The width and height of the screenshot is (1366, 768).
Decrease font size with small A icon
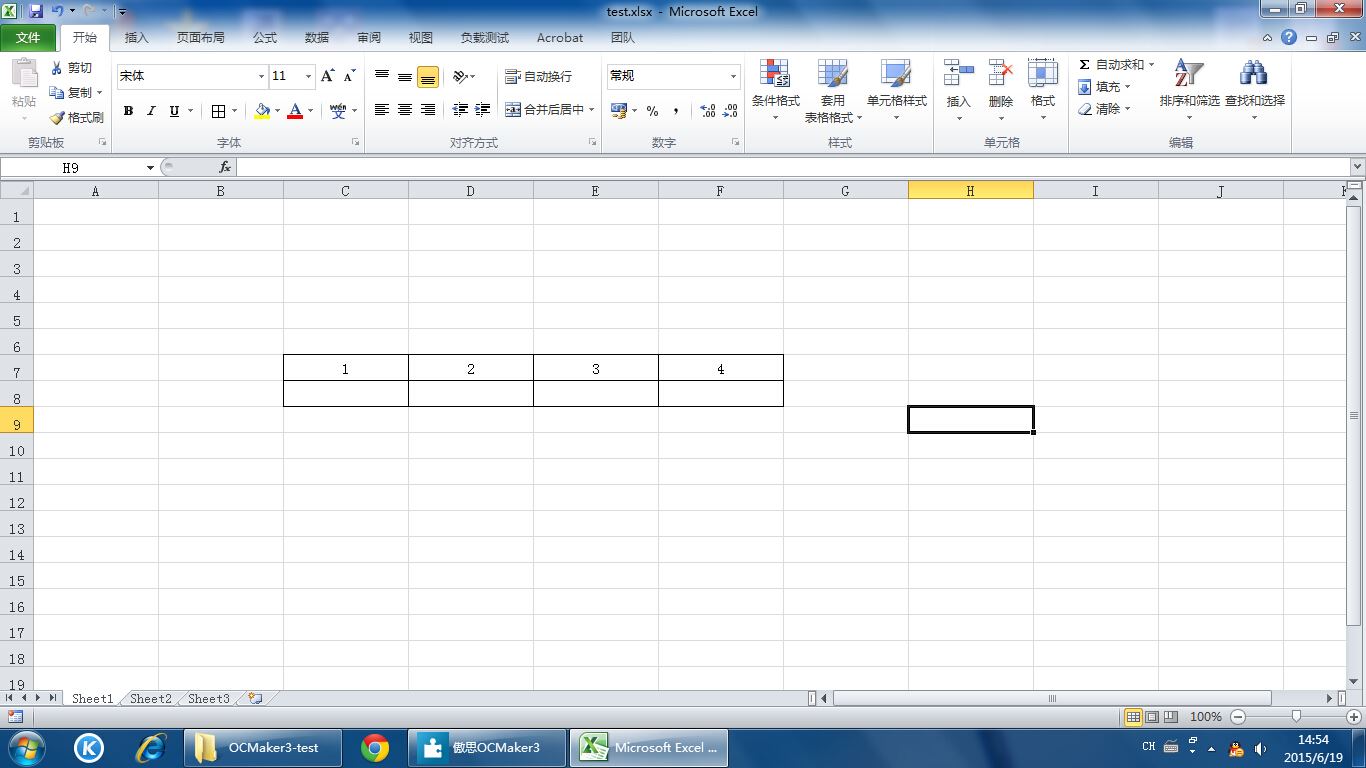[x=349, y=76]
